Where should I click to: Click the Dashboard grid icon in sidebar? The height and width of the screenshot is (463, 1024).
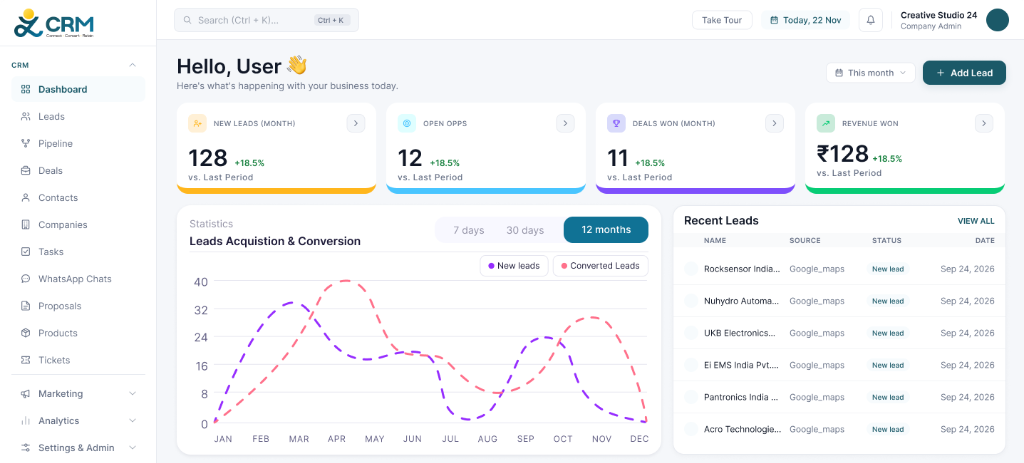(25, 89)
